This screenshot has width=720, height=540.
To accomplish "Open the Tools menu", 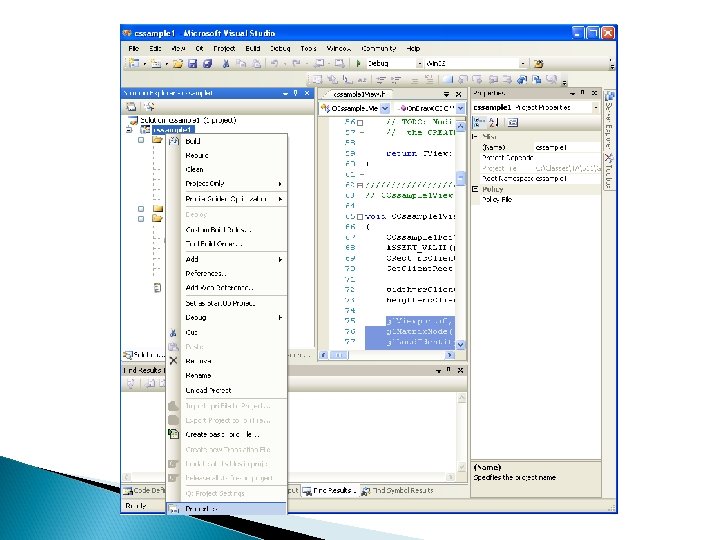I will coord(309,48).
